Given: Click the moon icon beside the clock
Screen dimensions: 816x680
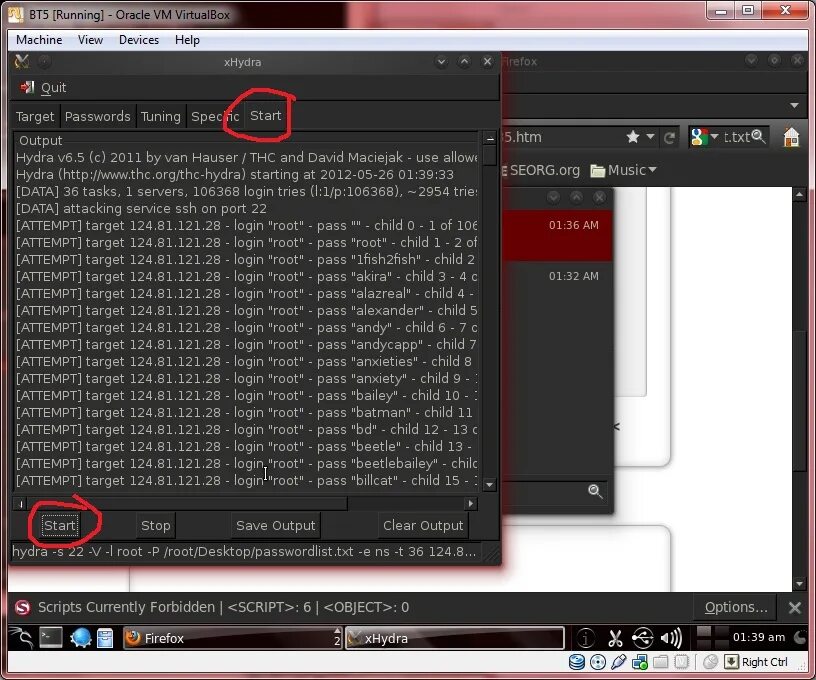Looking at the screenshot, I should 800,637.
